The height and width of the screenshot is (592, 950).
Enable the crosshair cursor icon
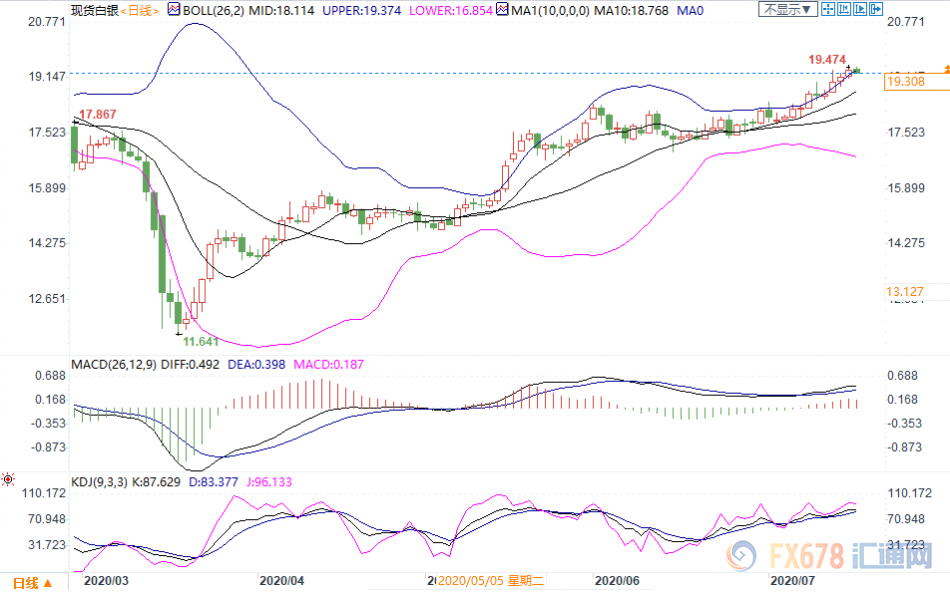tap(828, 9)
